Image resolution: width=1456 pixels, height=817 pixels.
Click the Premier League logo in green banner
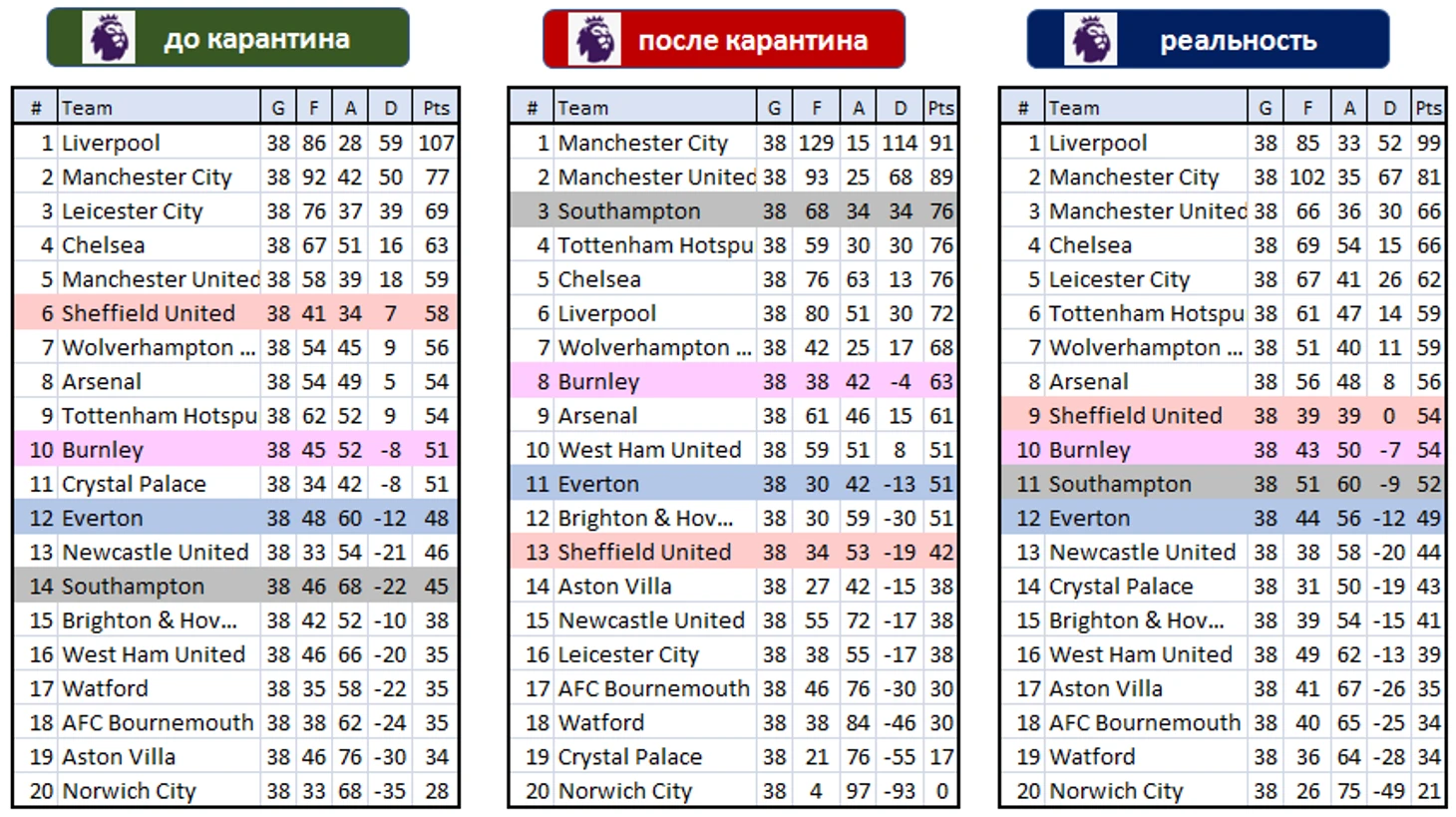(108, 39)
